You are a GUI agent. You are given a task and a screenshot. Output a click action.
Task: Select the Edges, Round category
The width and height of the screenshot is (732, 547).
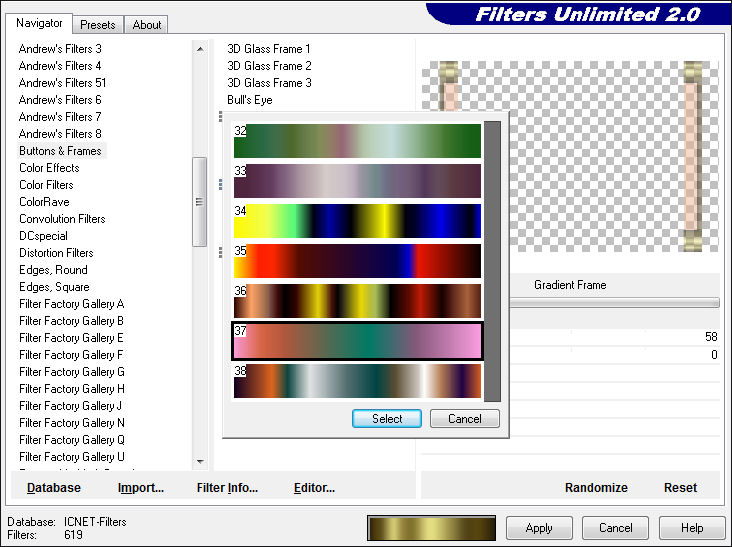pos(53,270)
